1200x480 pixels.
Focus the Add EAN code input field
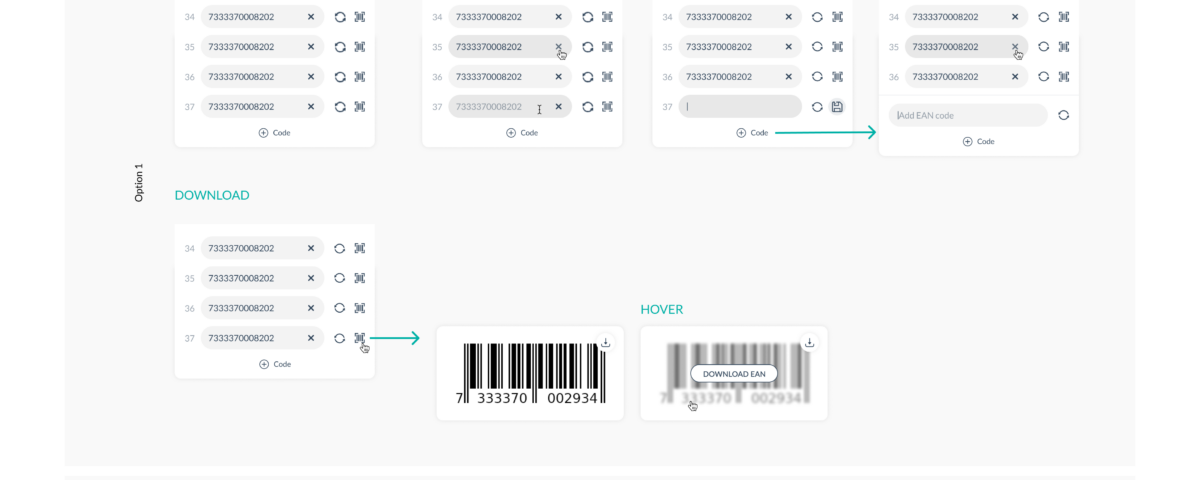click(967, 115)
